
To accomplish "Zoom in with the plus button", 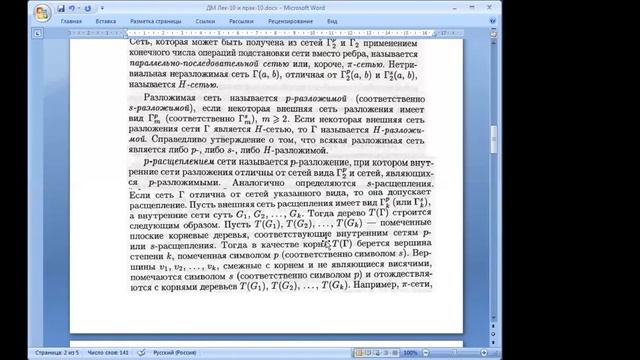I will click(x=484, y=353).
